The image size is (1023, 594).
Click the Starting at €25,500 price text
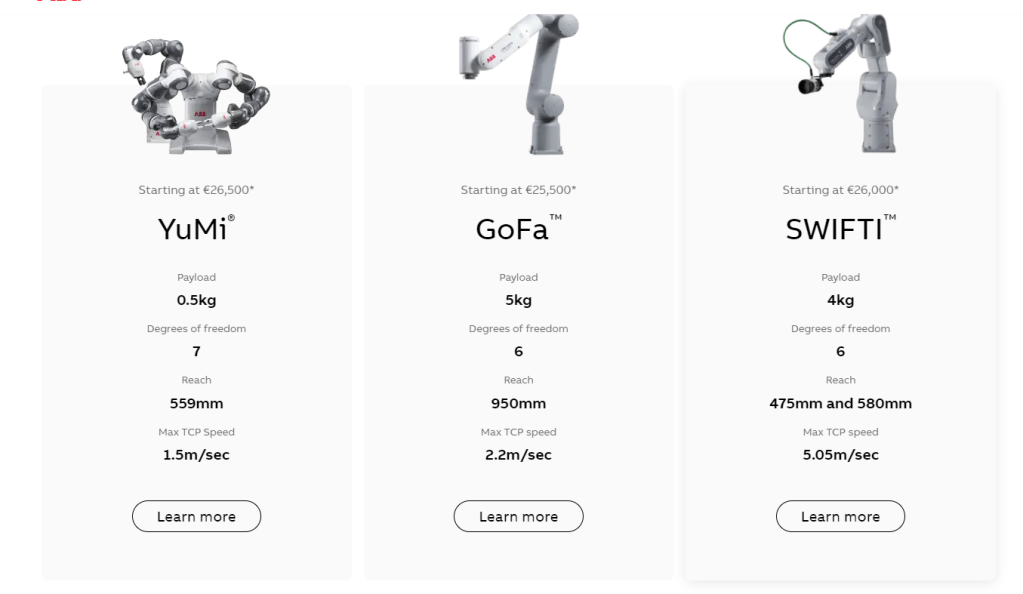518,190
